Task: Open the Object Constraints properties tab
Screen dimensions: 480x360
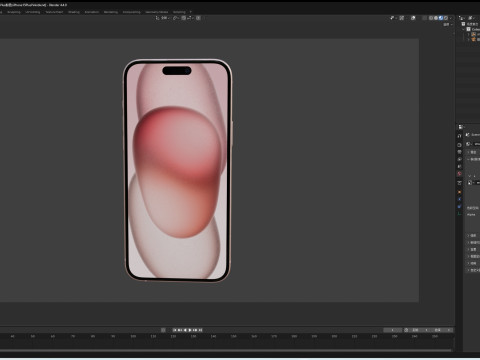Action: point(459,207)
